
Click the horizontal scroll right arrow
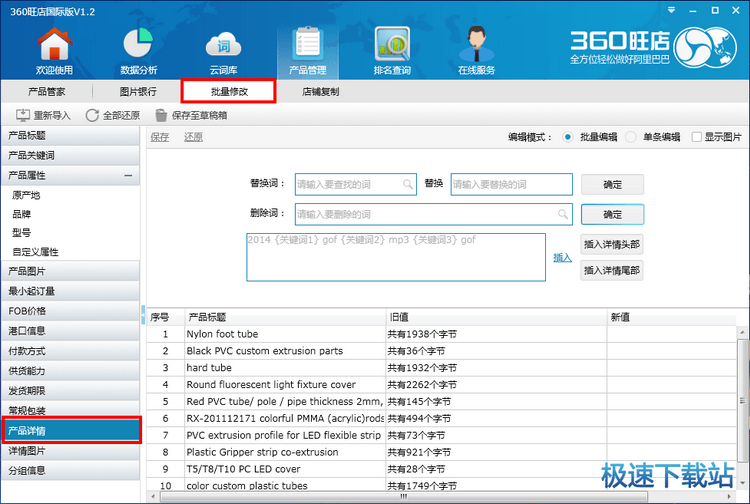tap(729, 497)
